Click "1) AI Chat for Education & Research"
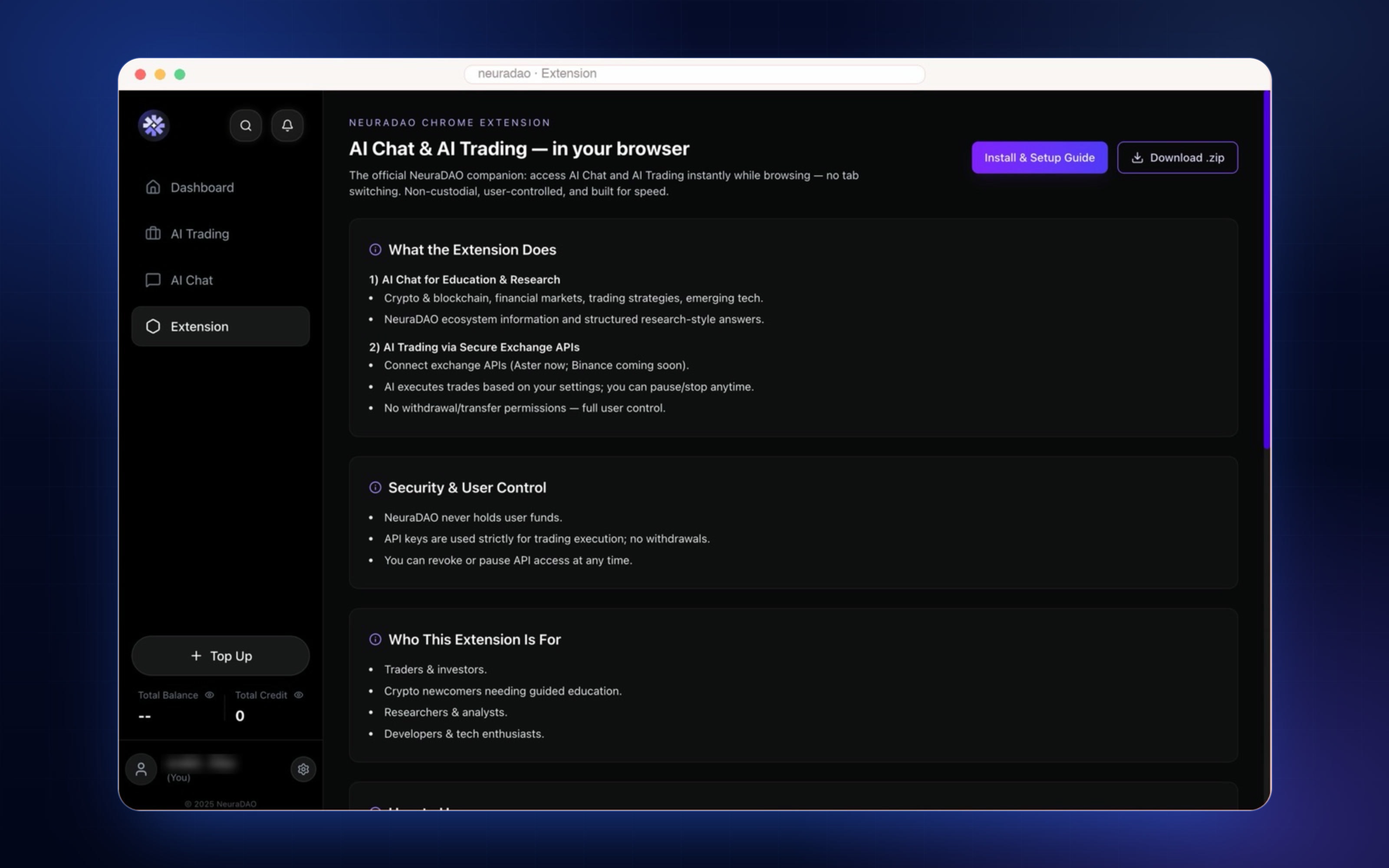Image resolution: width=1389 pixels, height=868 pixels. point(464,279)
